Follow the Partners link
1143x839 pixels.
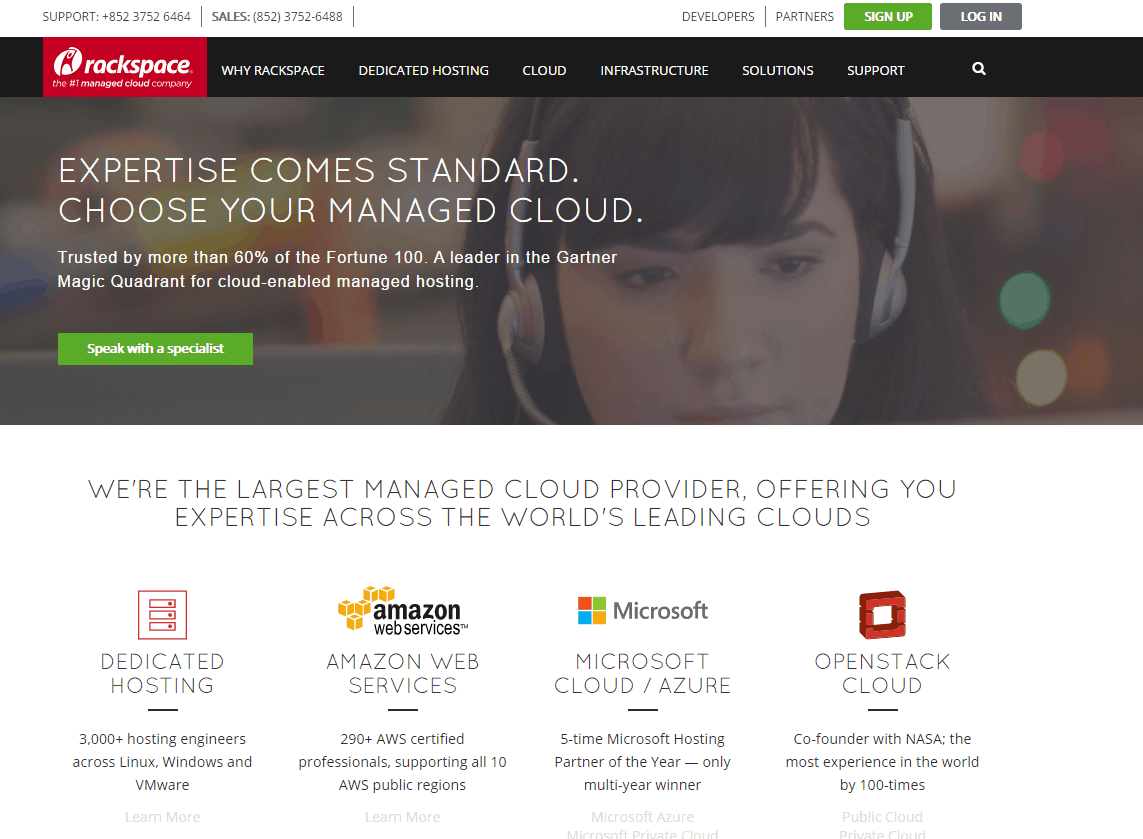pos(805,17)
